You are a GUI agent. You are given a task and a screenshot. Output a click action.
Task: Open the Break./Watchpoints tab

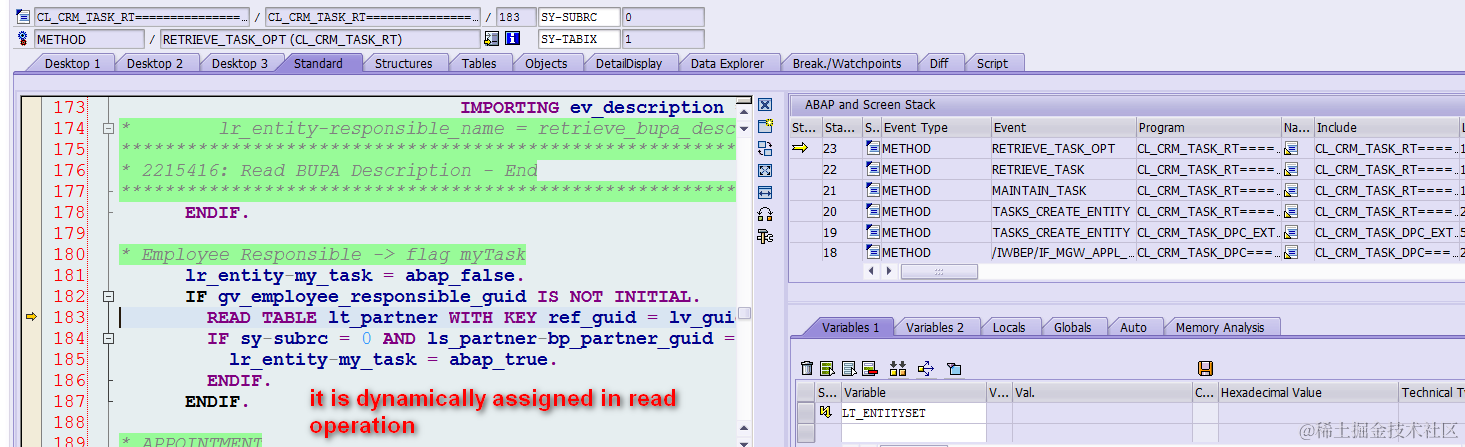pos(847,63)
